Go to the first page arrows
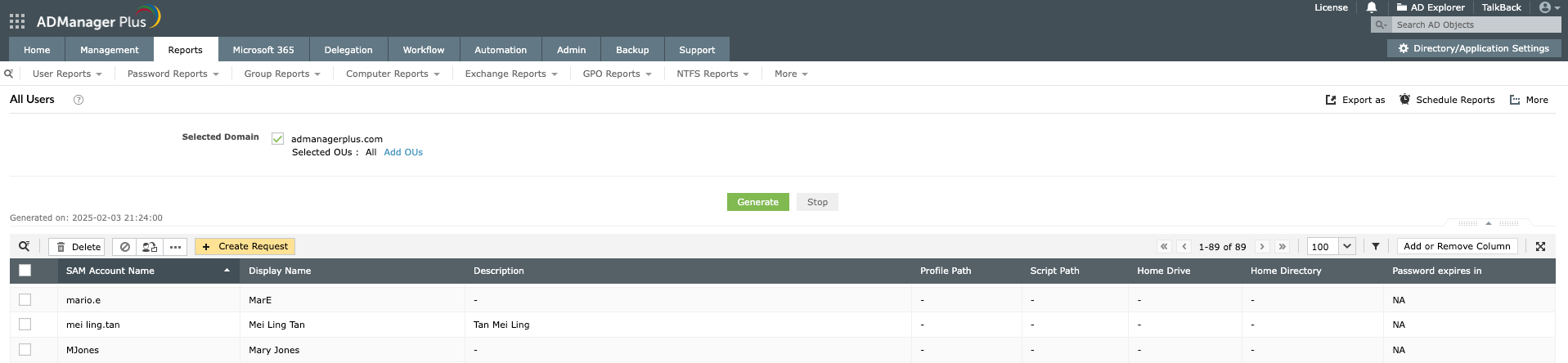This screenshot has height=363, width=1568. [x=1163, y=246]
